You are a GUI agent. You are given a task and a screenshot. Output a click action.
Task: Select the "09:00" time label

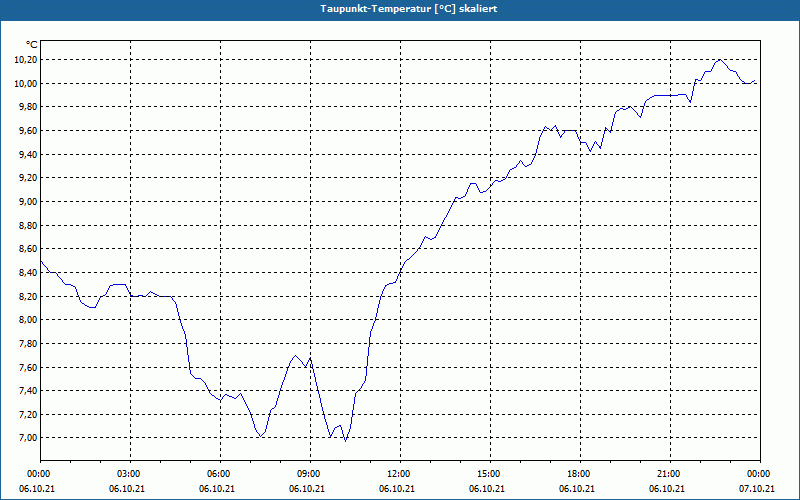coord(307,473)
